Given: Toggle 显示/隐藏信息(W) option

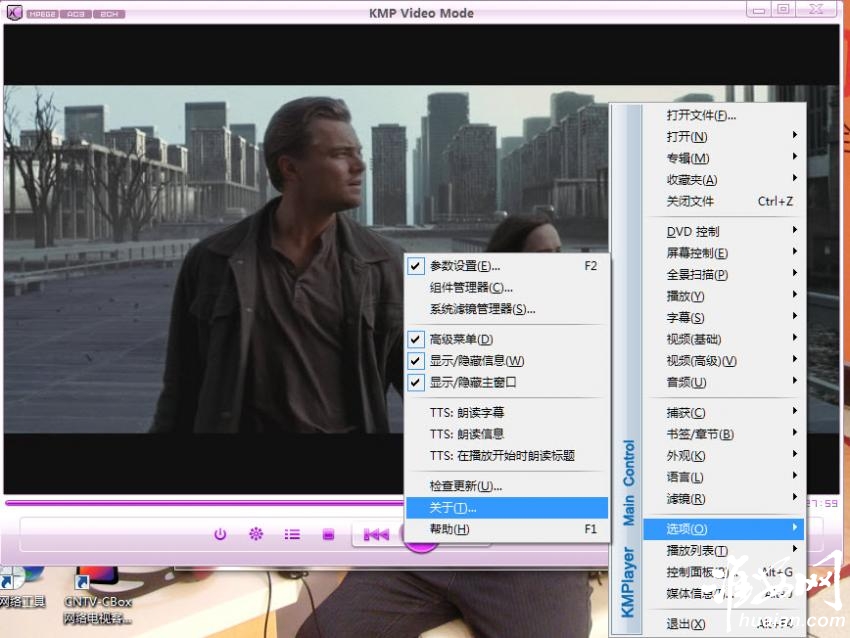Looking at the screenshot, I should click(476, 360).
